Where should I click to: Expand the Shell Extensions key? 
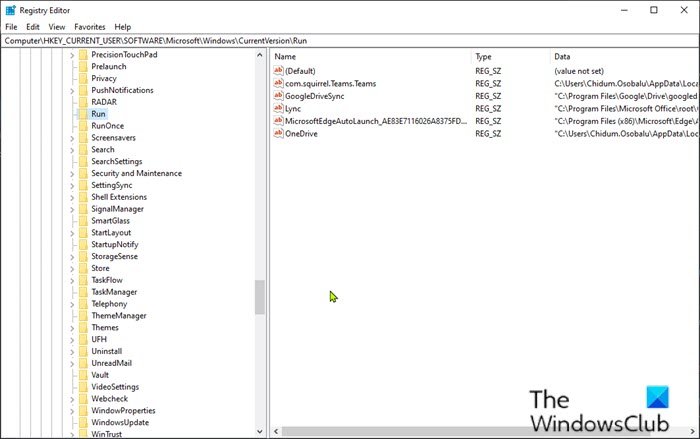72,197
